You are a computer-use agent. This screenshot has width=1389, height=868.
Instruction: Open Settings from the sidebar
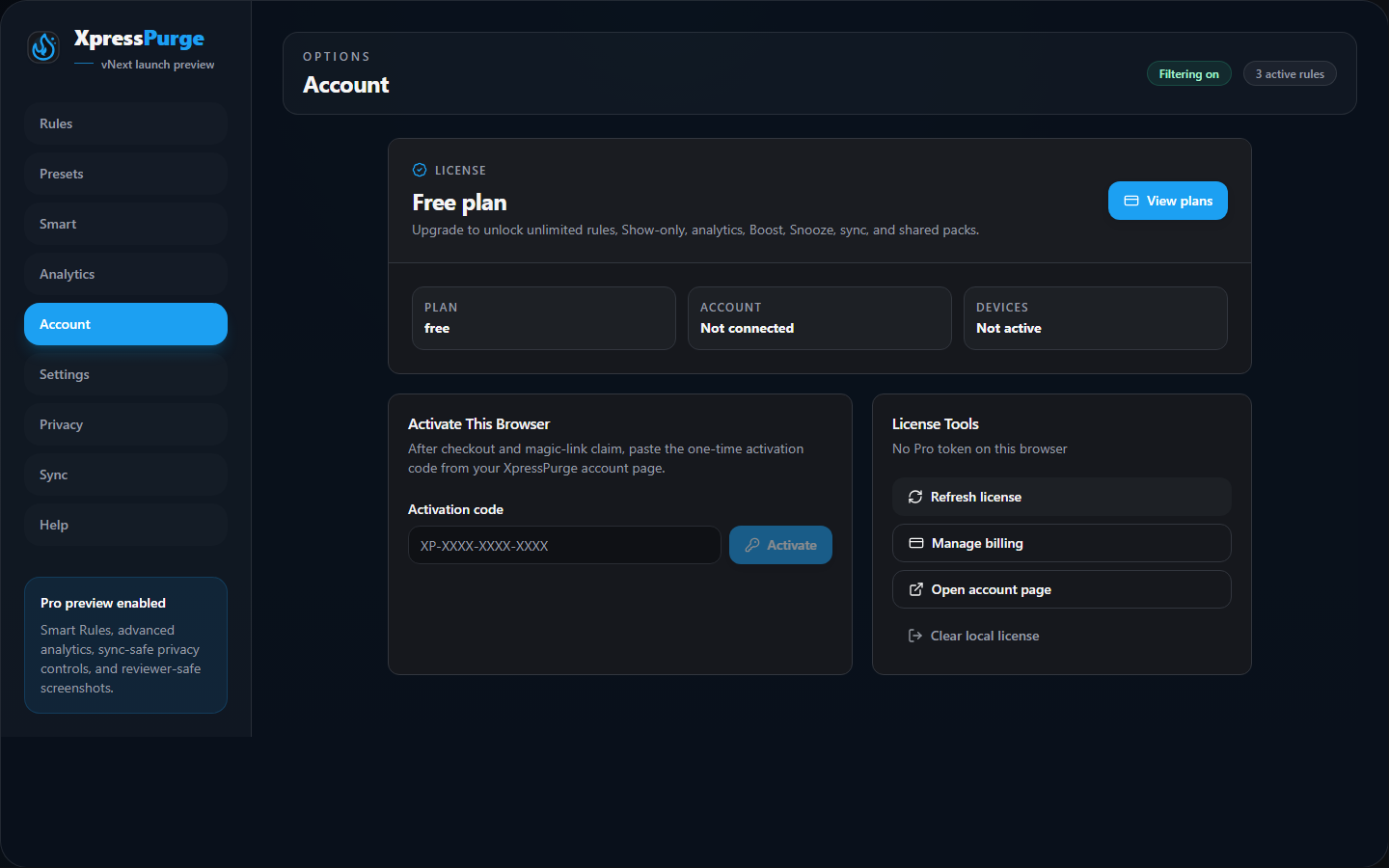tap(125, 374)
